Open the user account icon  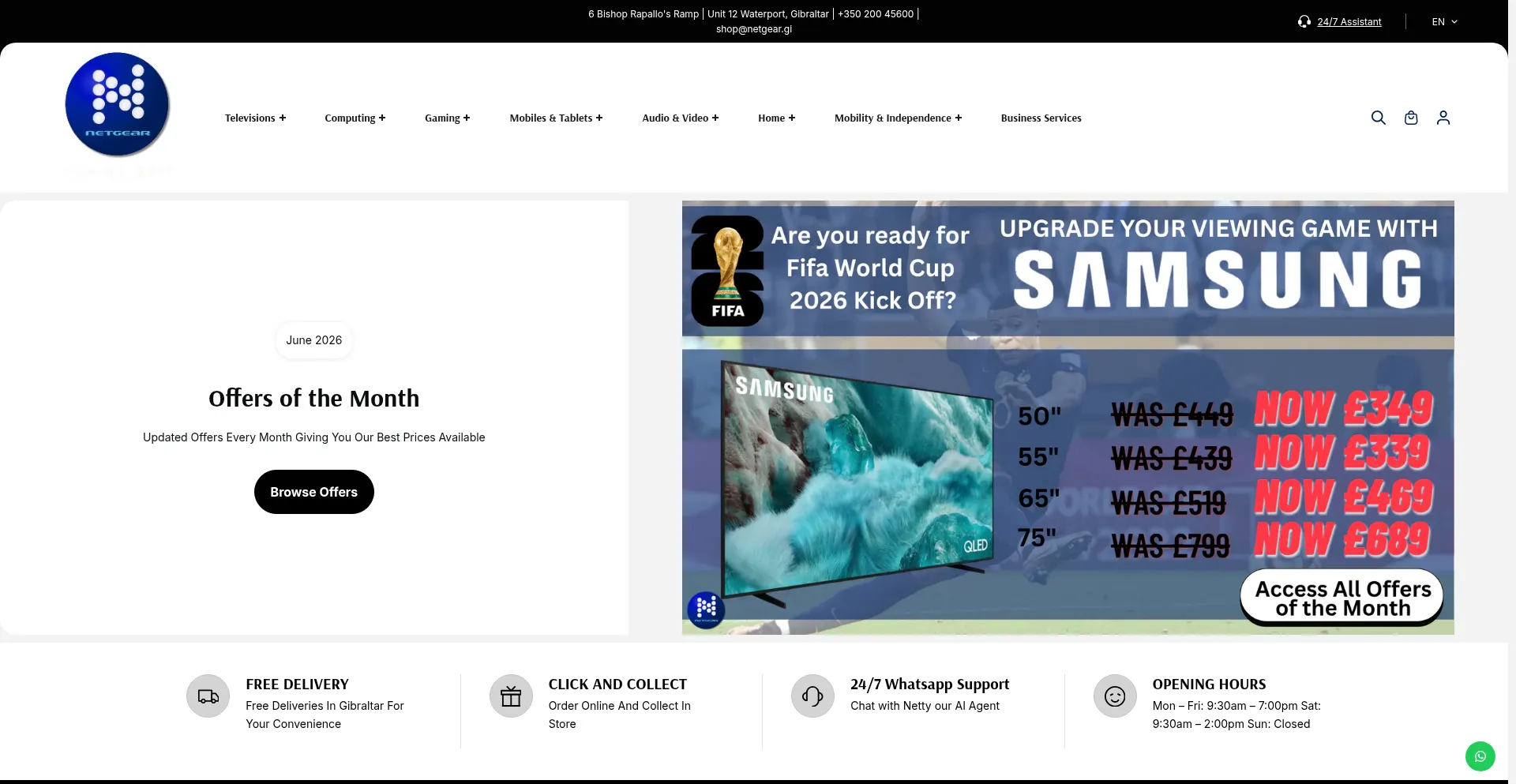(x=1443, y=118)
